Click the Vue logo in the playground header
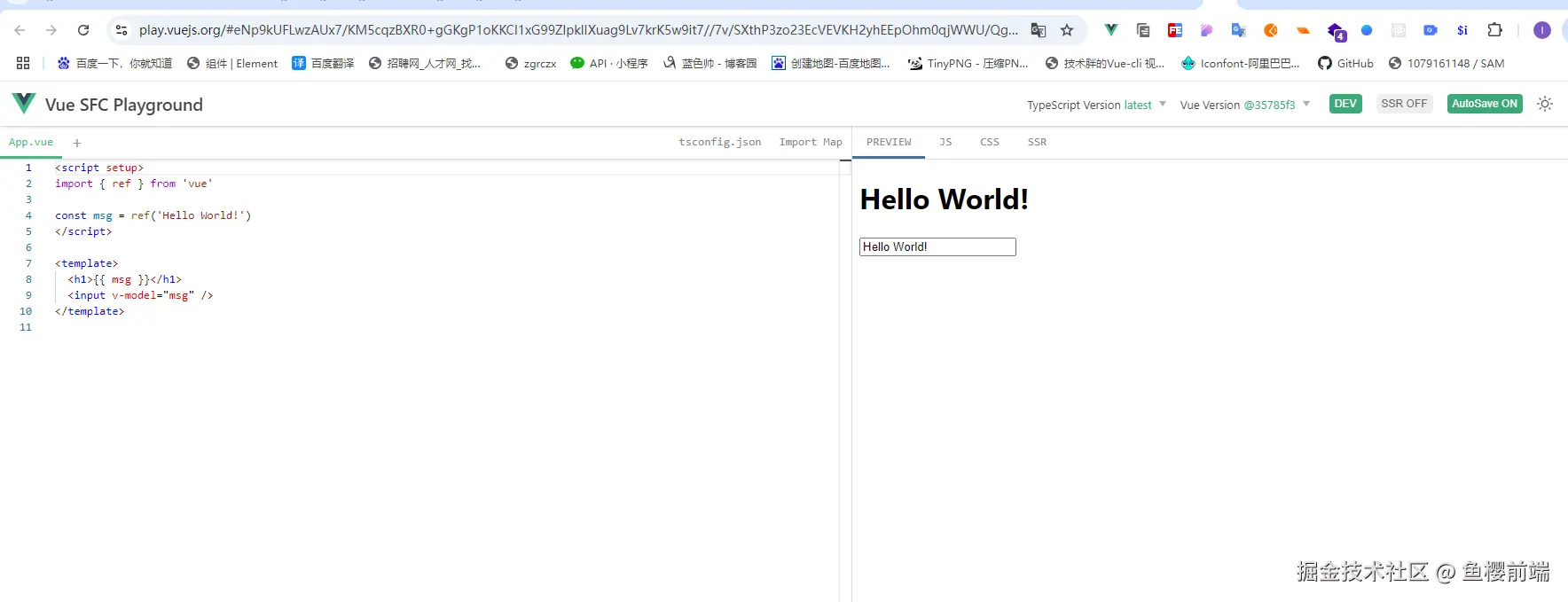 (x=24, y=104)
